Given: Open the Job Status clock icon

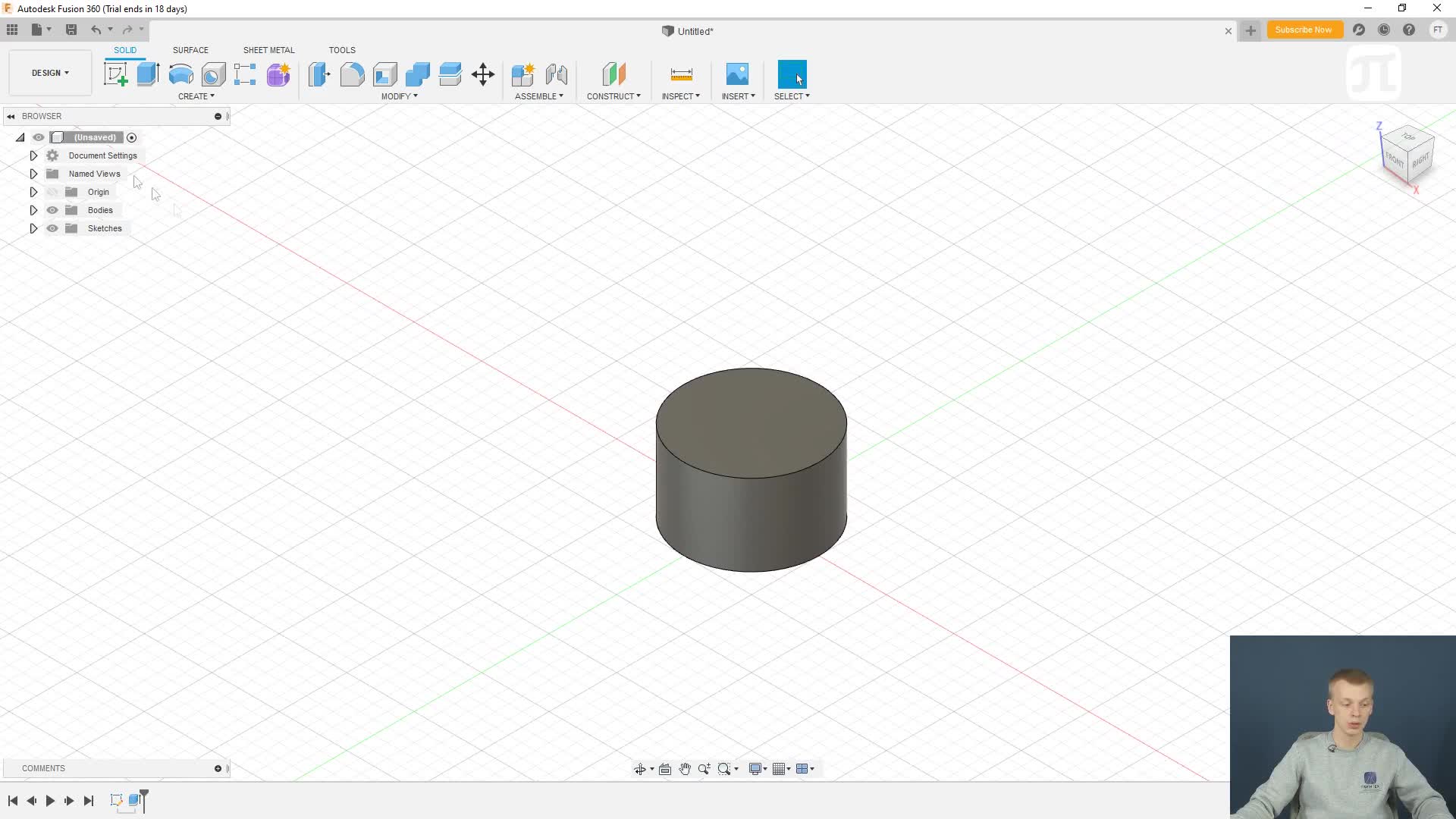Looking at the screenshot, I should [x=1384, y=30].
